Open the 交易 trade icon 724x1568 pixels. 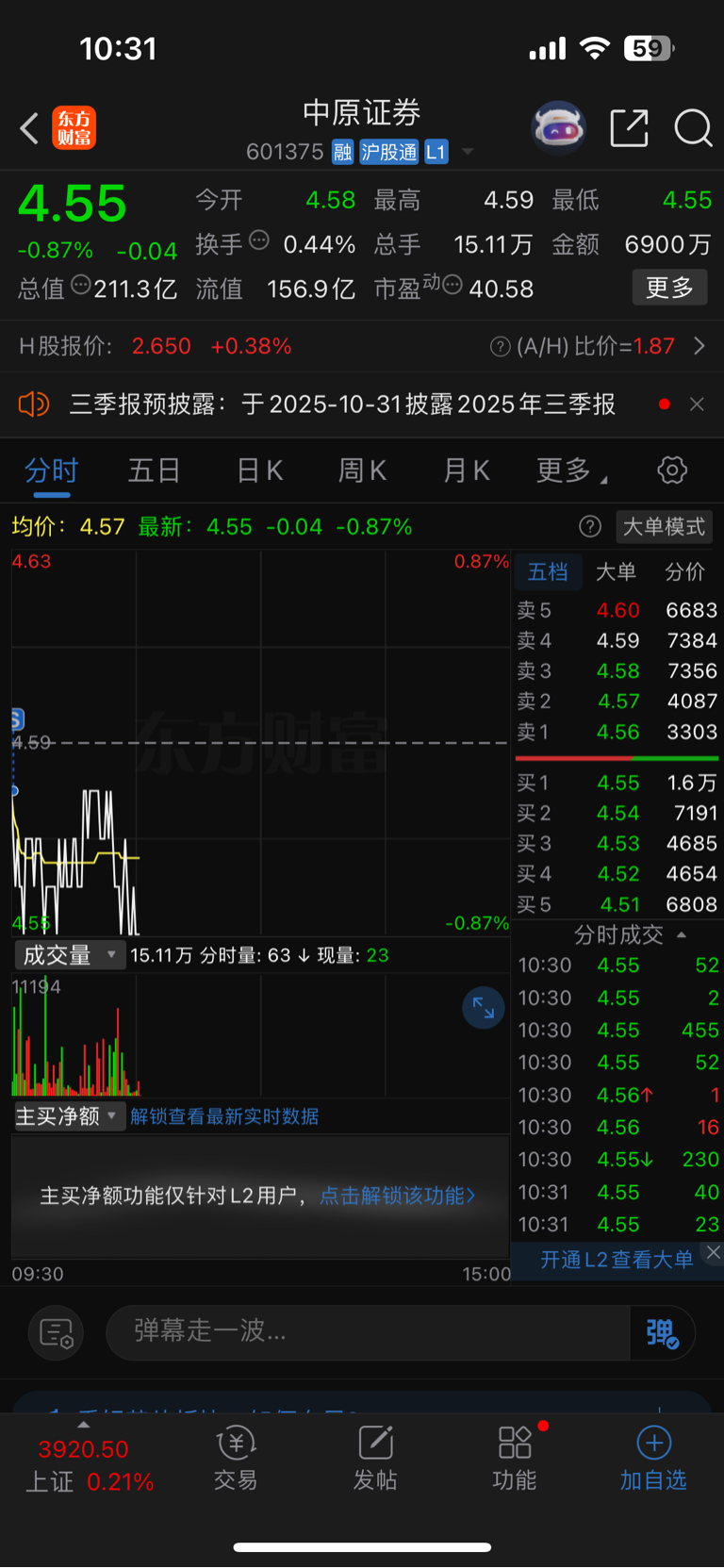pyautogui.click(x=236, y=1459)
